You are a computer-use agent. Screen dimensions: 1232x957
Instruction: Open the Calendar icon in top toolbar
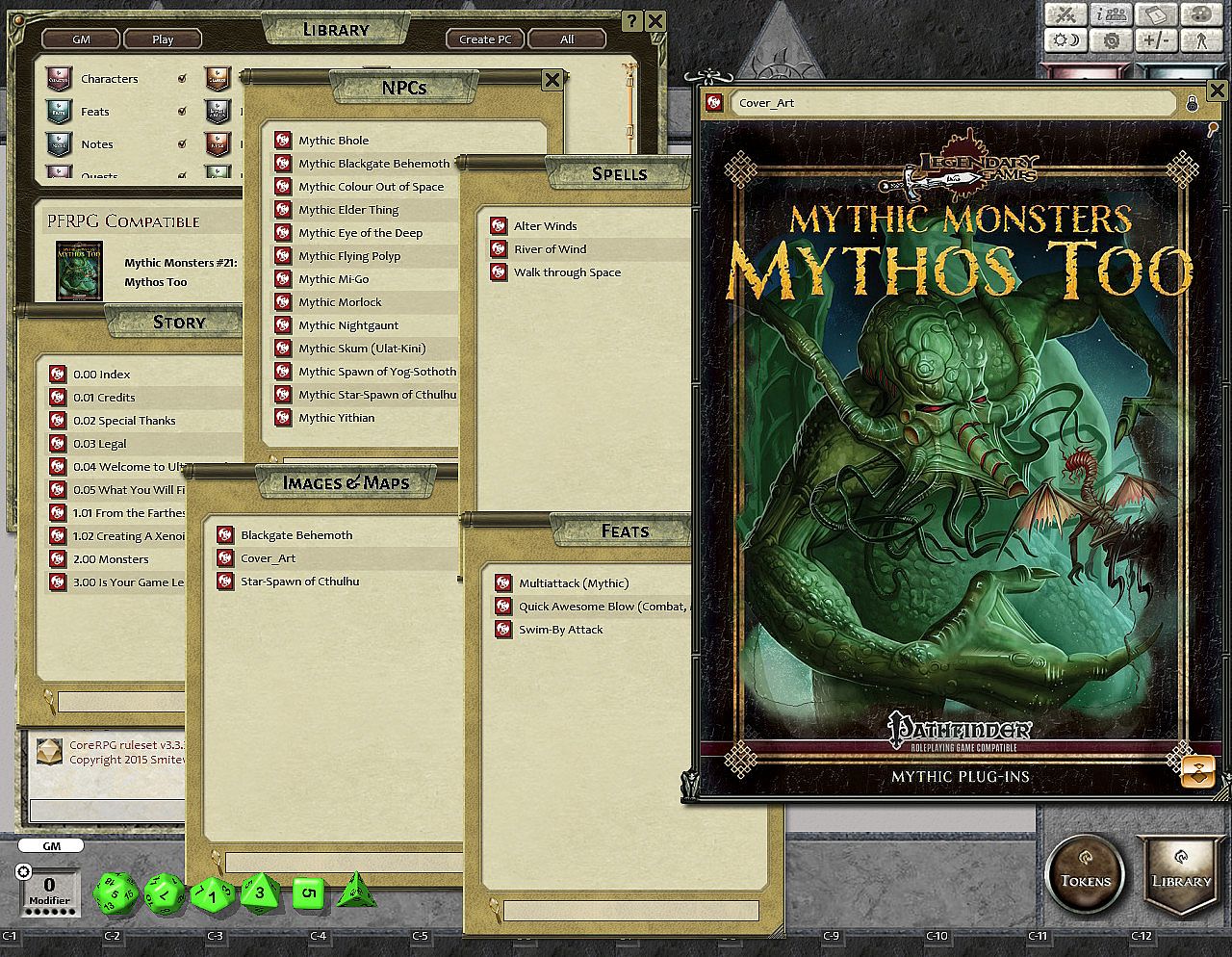[x=1155, y=15]
